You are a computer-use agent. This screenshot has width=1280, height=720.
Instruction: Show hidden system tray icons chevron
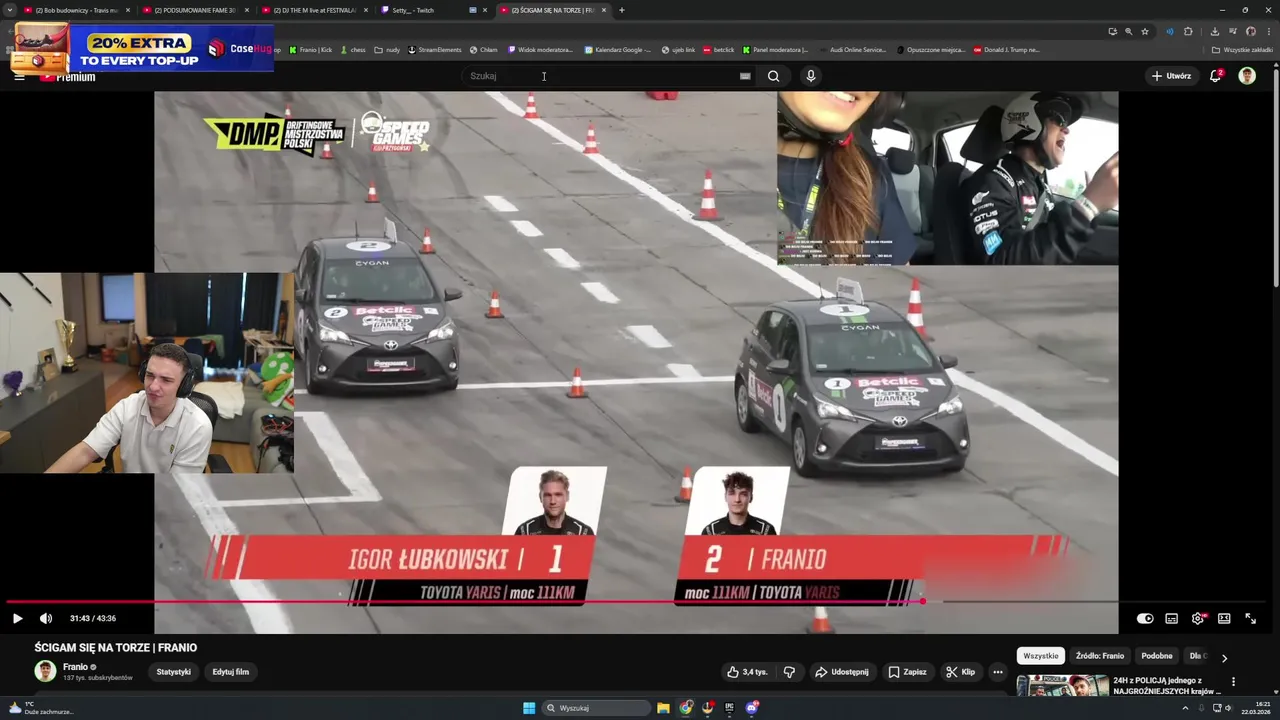[1185, 708]
